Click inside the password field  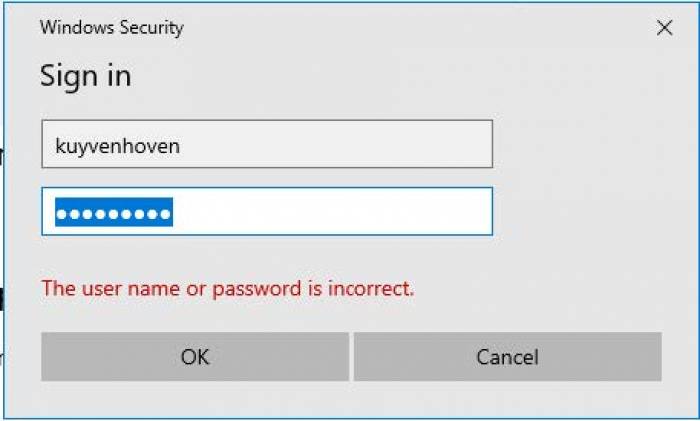pyautogui.click(x=267, y=211)
